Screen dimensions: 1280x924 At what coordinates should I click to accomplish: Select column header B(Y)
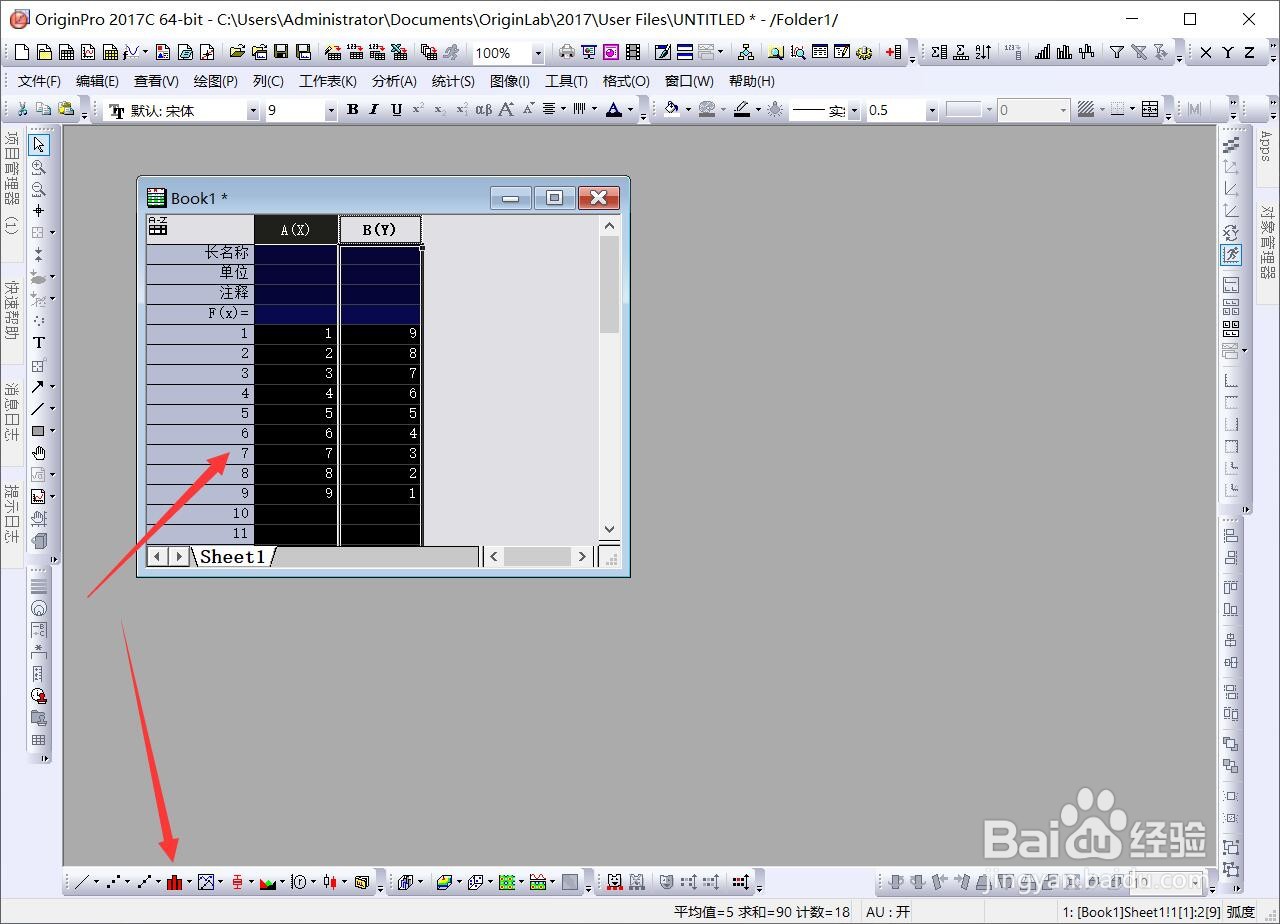click(x=380, y=230)
